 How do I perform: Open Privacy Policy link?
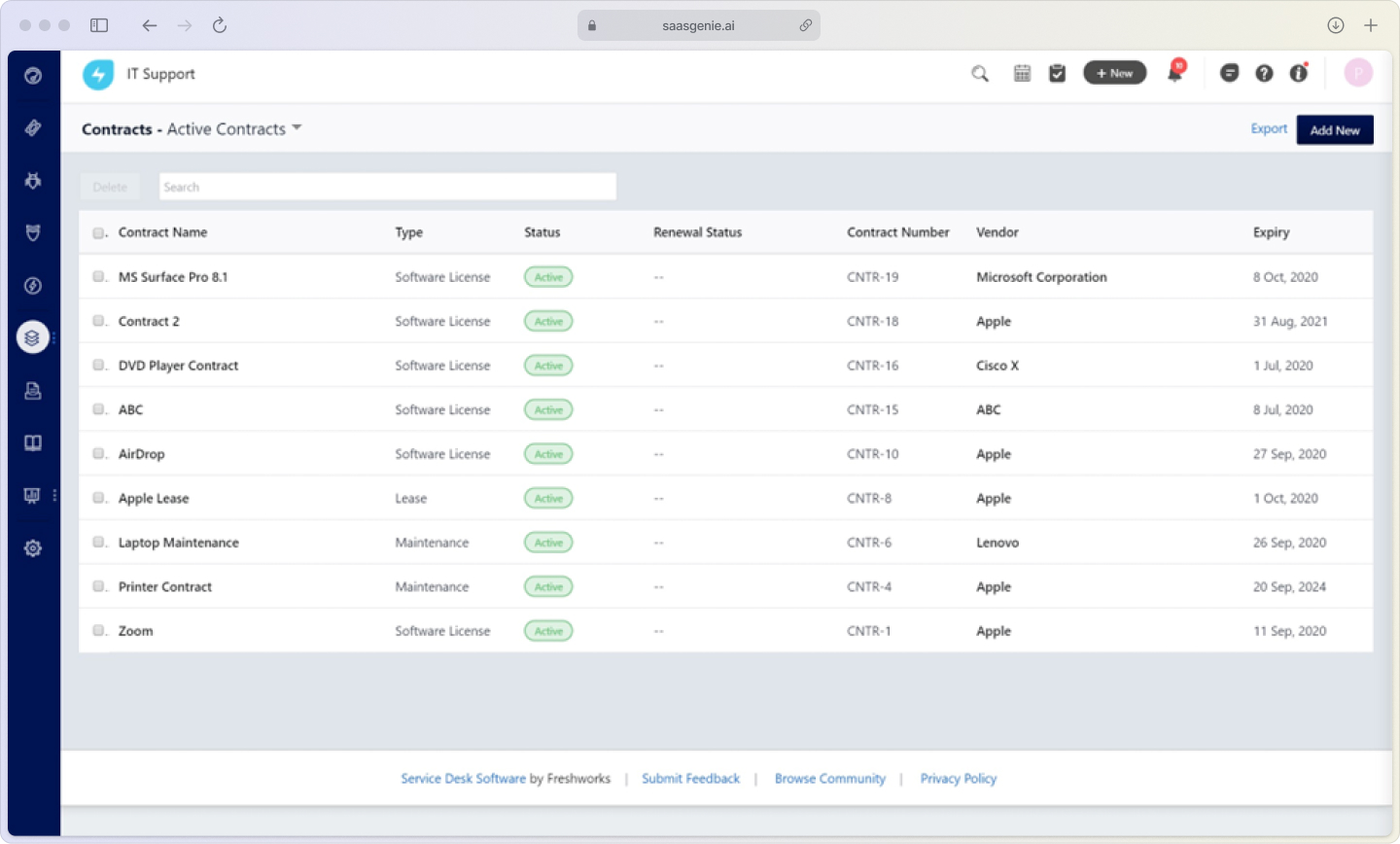click(x=959, y=779)
